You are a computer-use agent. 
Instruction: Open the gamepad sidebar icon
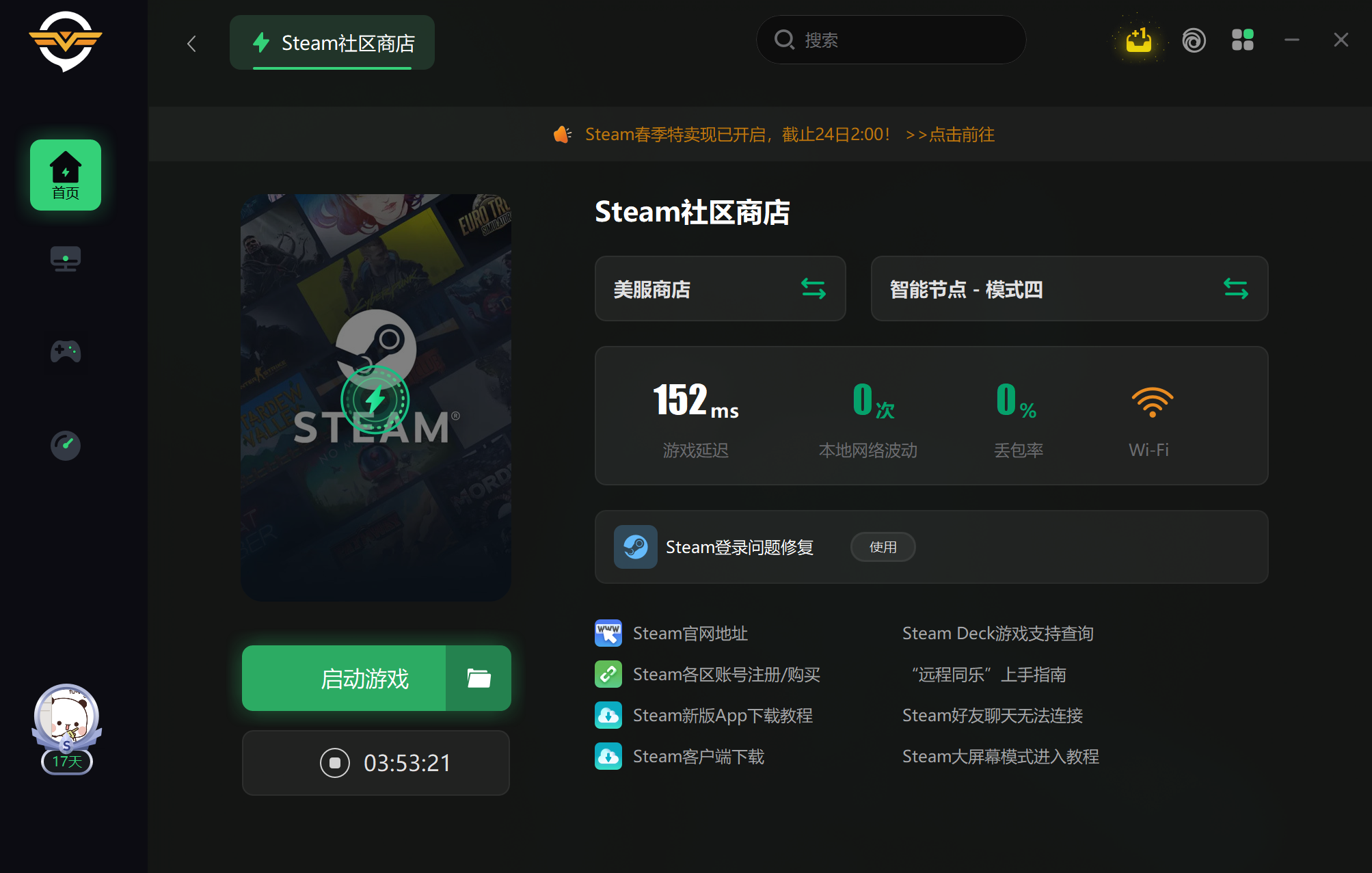click(x=66, y=352)
